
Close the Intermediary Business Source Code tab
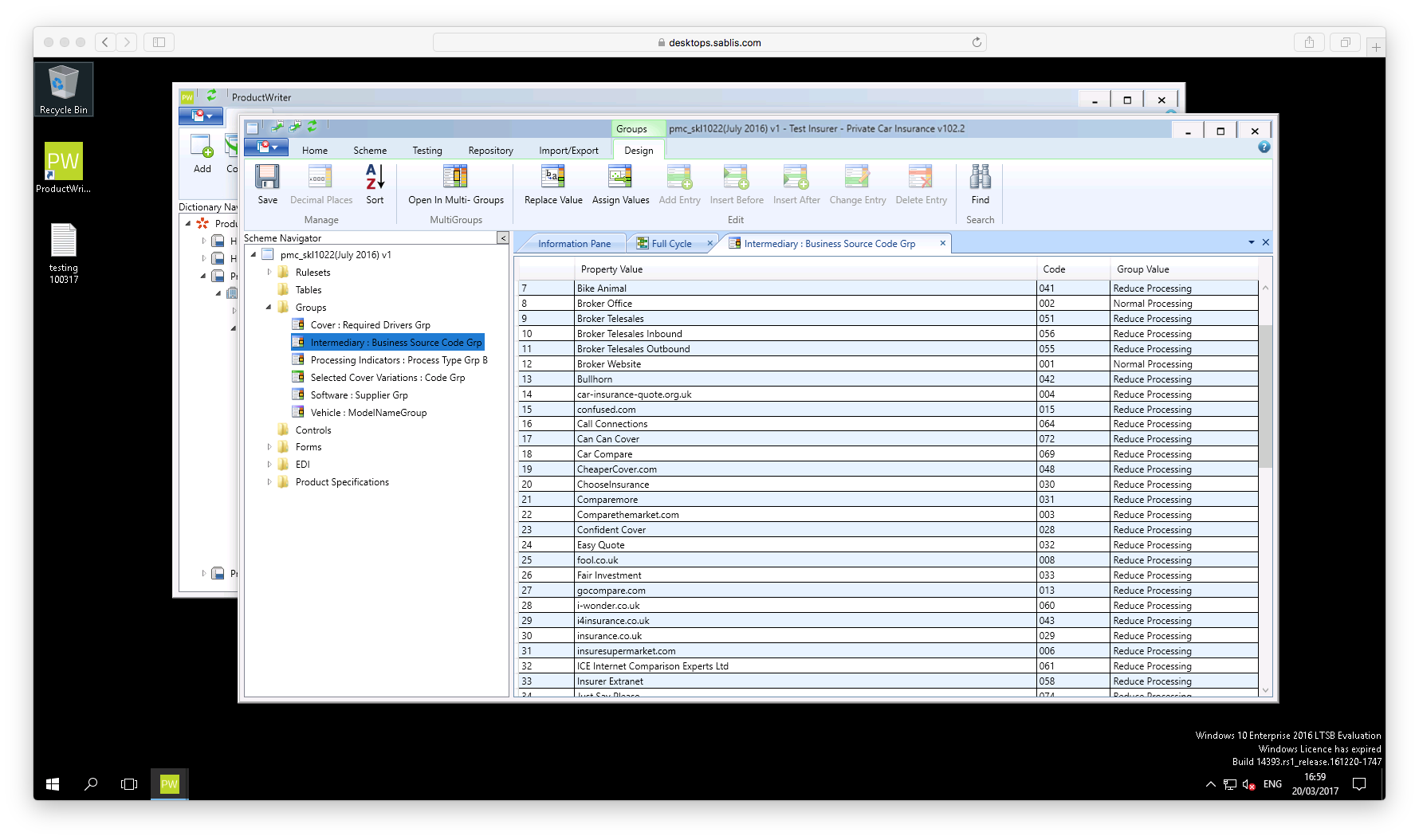point(942,243)
